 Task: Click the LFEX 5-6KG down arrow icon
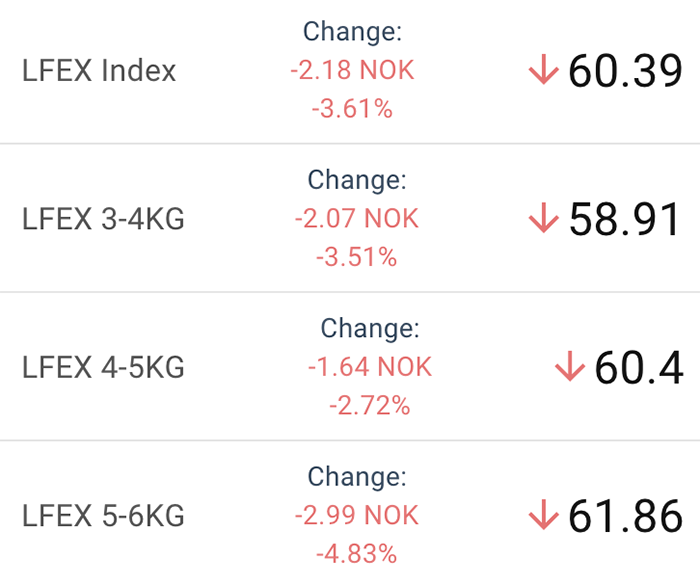click(543, 514)
